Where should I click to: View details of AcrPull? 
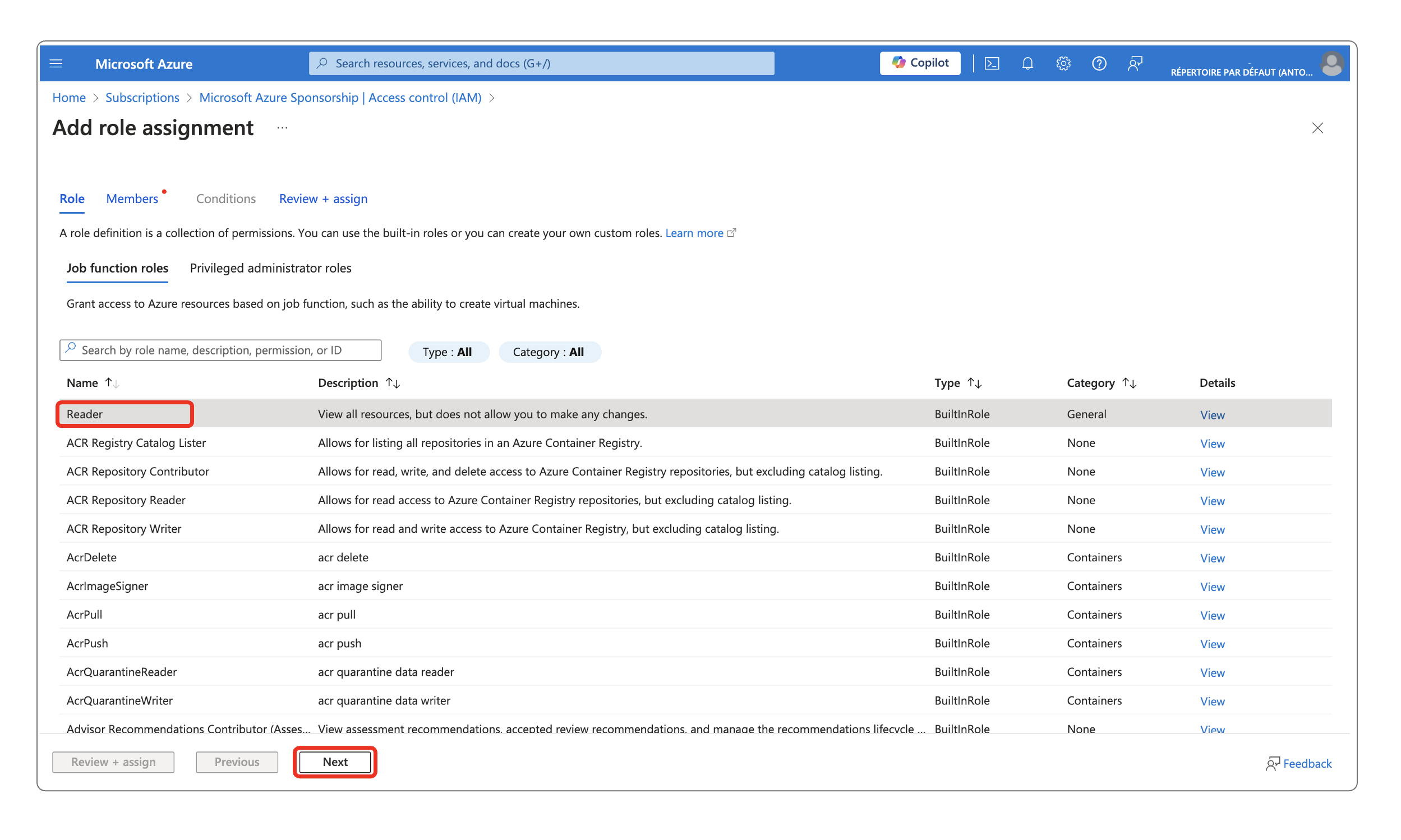tap(1211, 615)
